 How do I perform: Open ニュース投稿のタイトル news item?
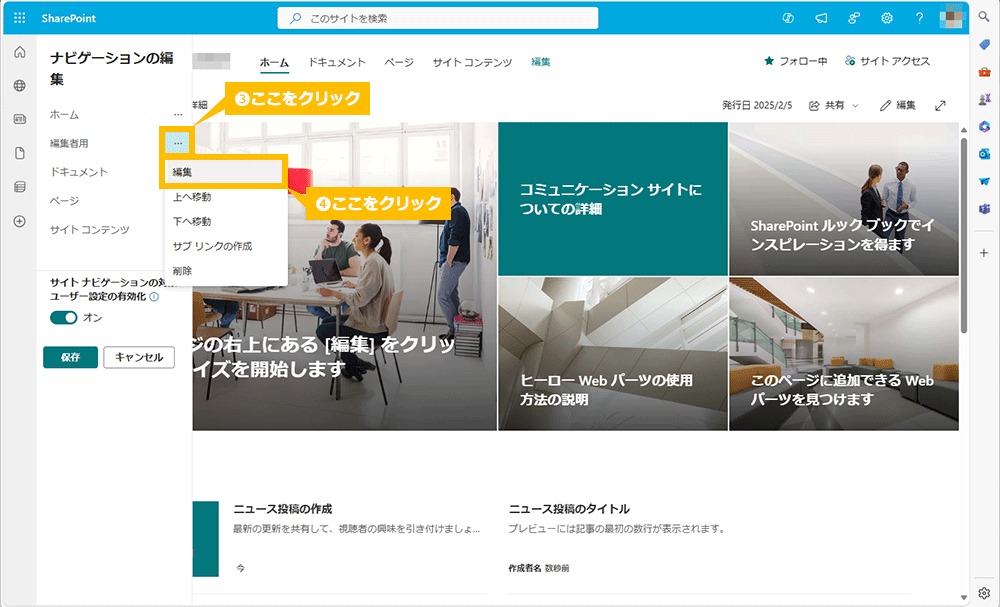[569, 509]
